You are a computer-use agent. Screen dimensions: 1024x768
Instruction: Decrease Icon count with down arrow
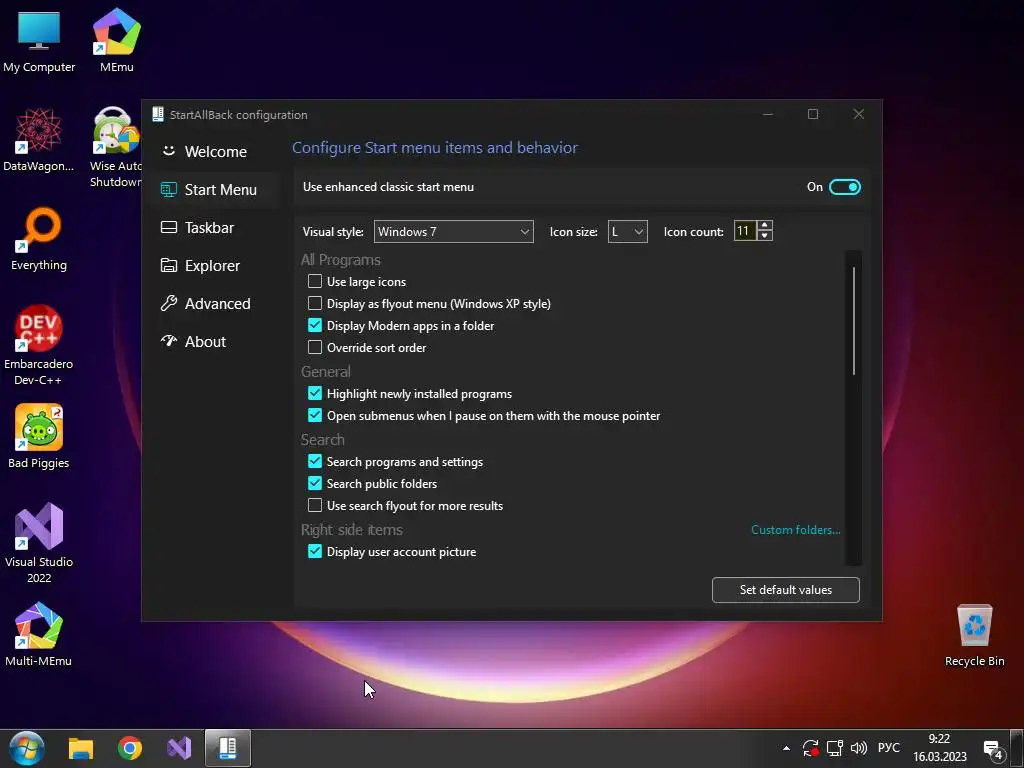coord(765,236)
